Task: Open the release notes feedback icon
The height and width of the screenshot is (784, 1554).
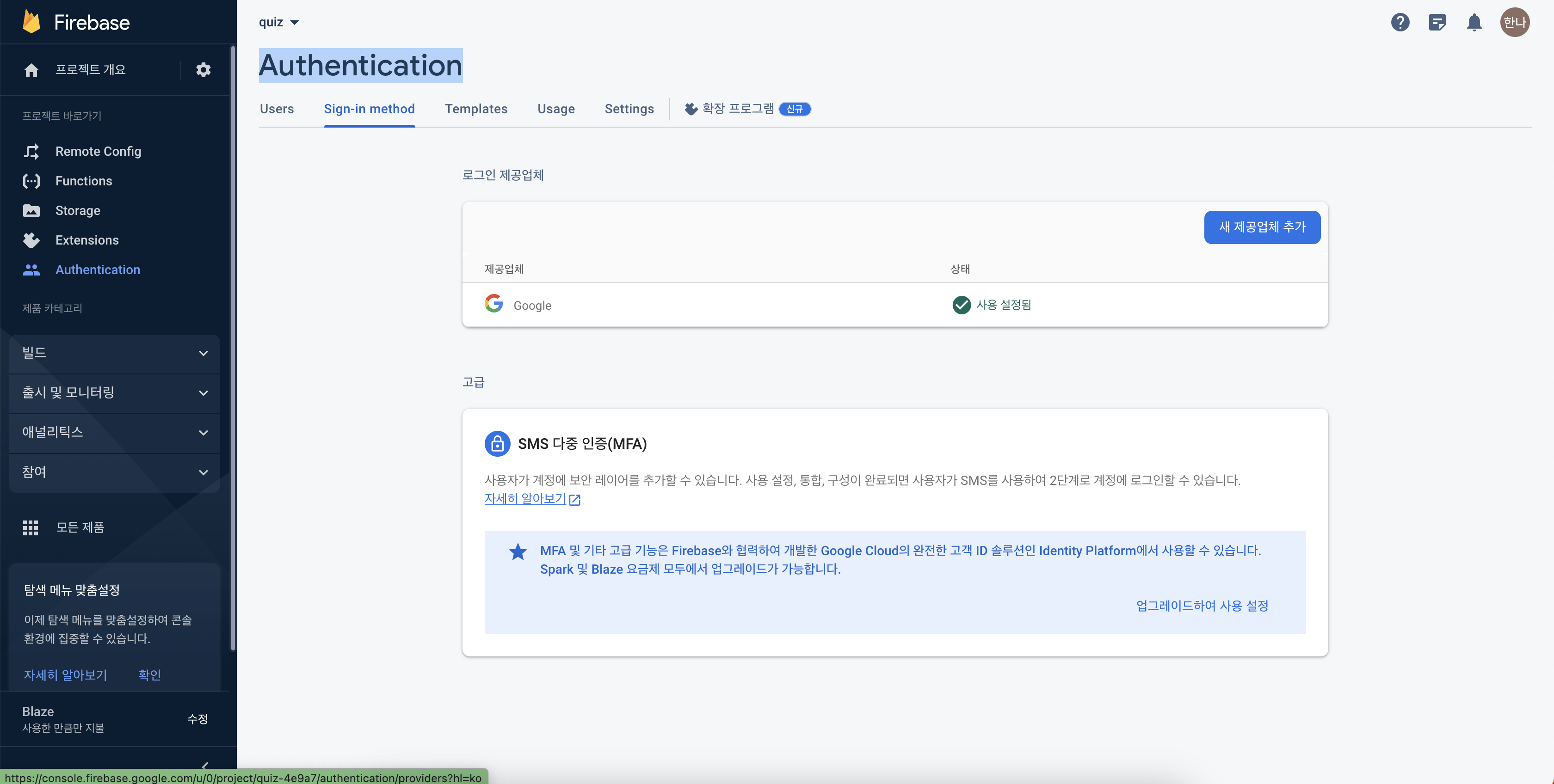Action: [1437, 22]
